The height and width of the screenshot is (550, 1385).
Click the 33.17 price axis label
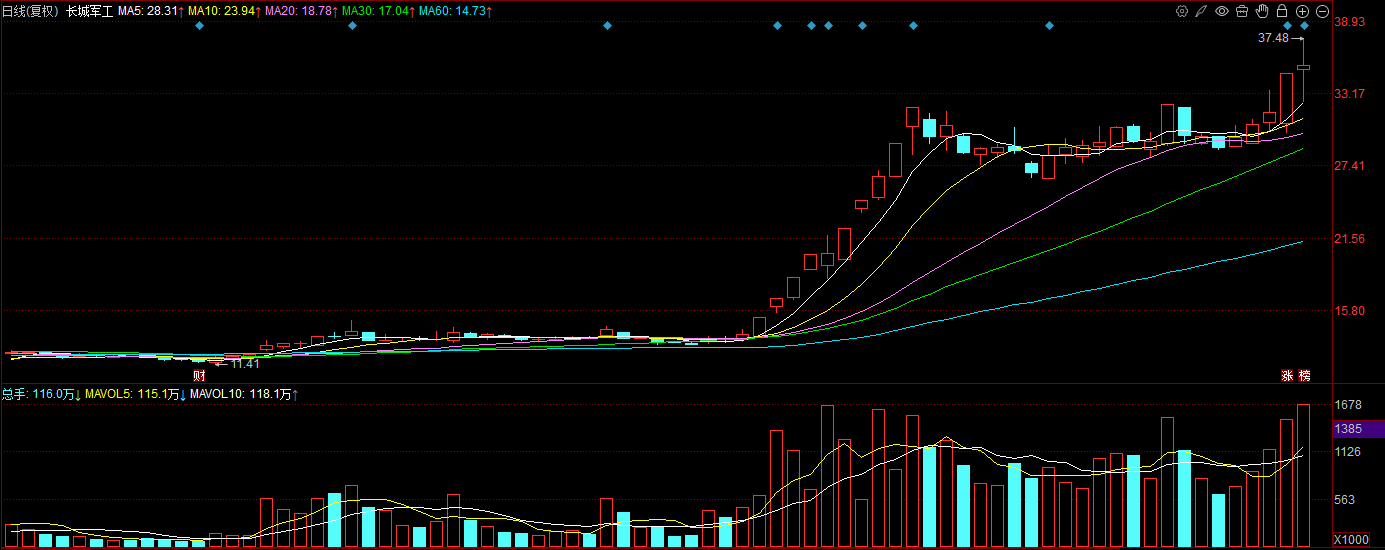(1351, 94)
